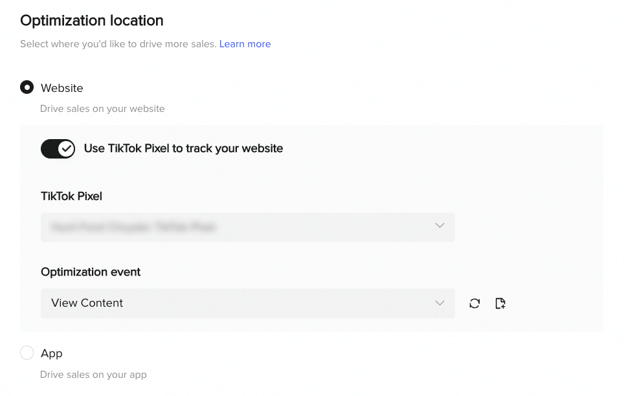This screenshot has height=396, width=624.
Task: Click the Website option label
Action: [62, 88]
